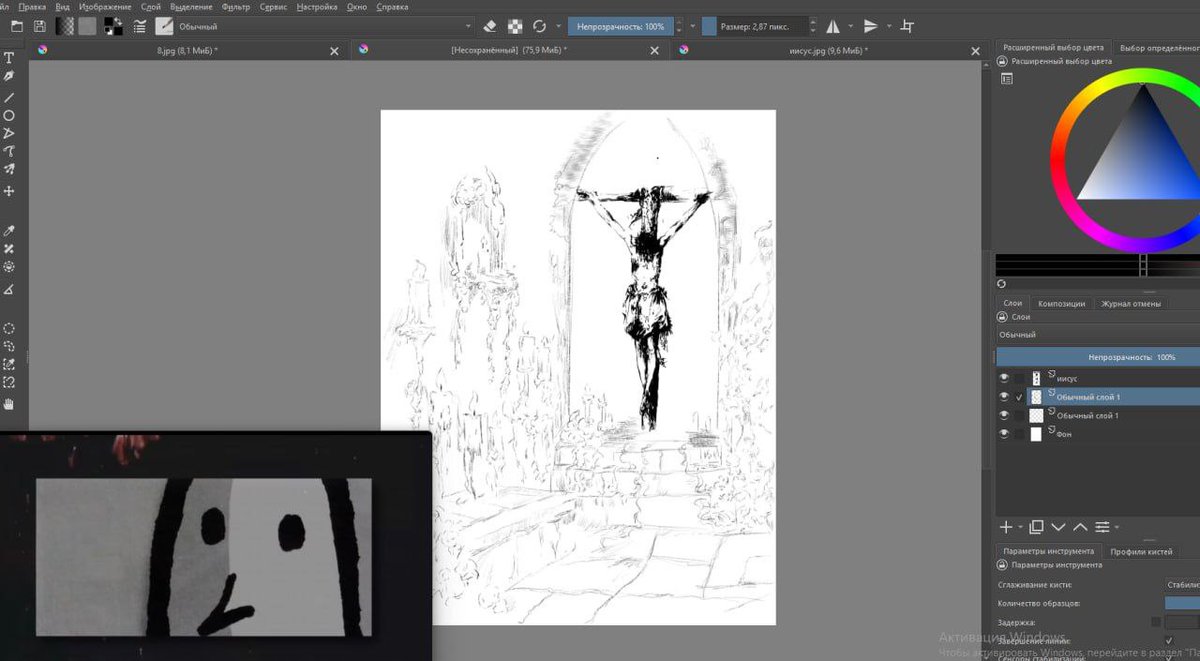Hide the иисус layer with its eye
Image resolution: width=1200 pixels, height=661 pixels.
(1004, 378)
